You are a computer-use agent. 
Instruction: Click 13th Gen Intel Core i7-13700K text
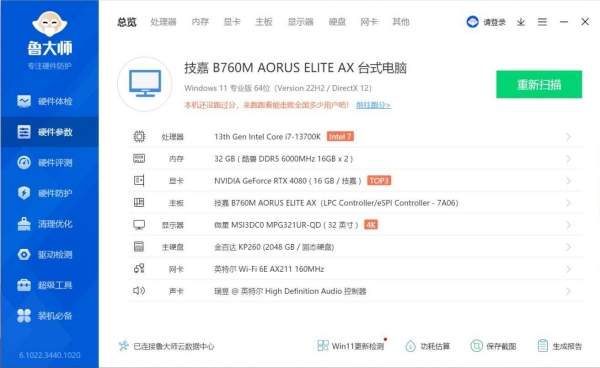tap(267, 137)
